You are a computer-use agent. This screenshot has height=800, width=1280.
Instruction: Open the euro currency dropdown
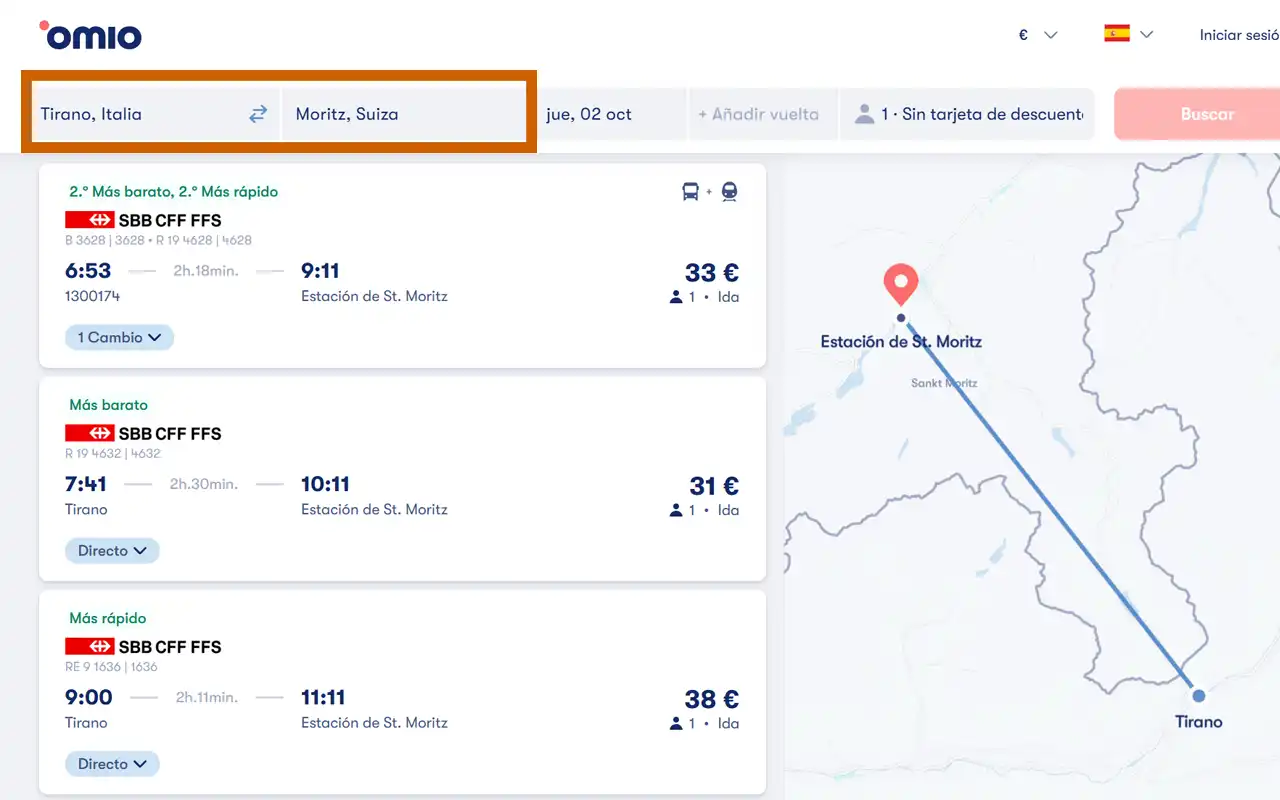(x=1037, y=35)
